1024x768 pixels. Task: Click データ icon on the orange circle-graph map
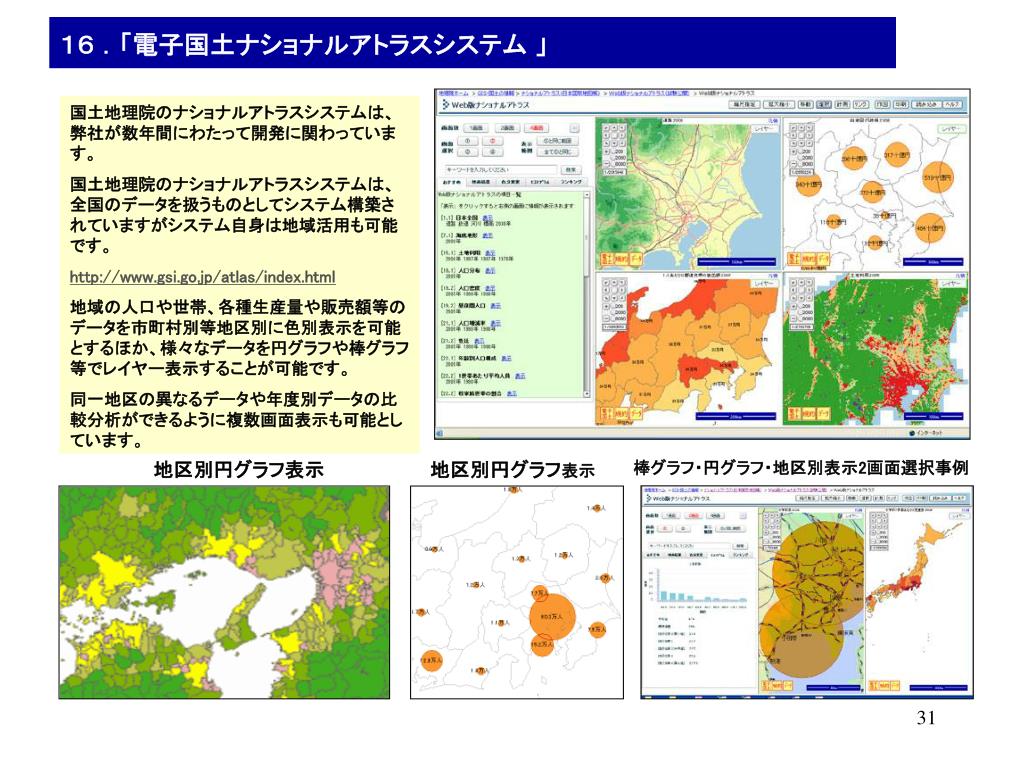tap(823, 259)
